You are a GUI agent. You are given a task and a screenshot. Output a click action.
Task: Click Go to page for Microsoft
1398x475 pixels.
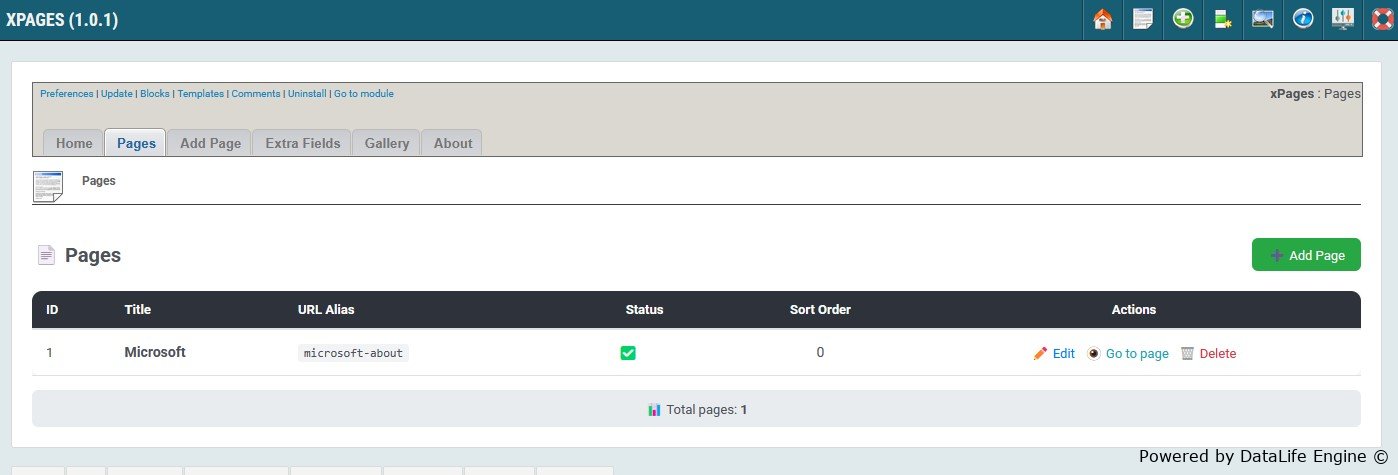point(1128,353)
